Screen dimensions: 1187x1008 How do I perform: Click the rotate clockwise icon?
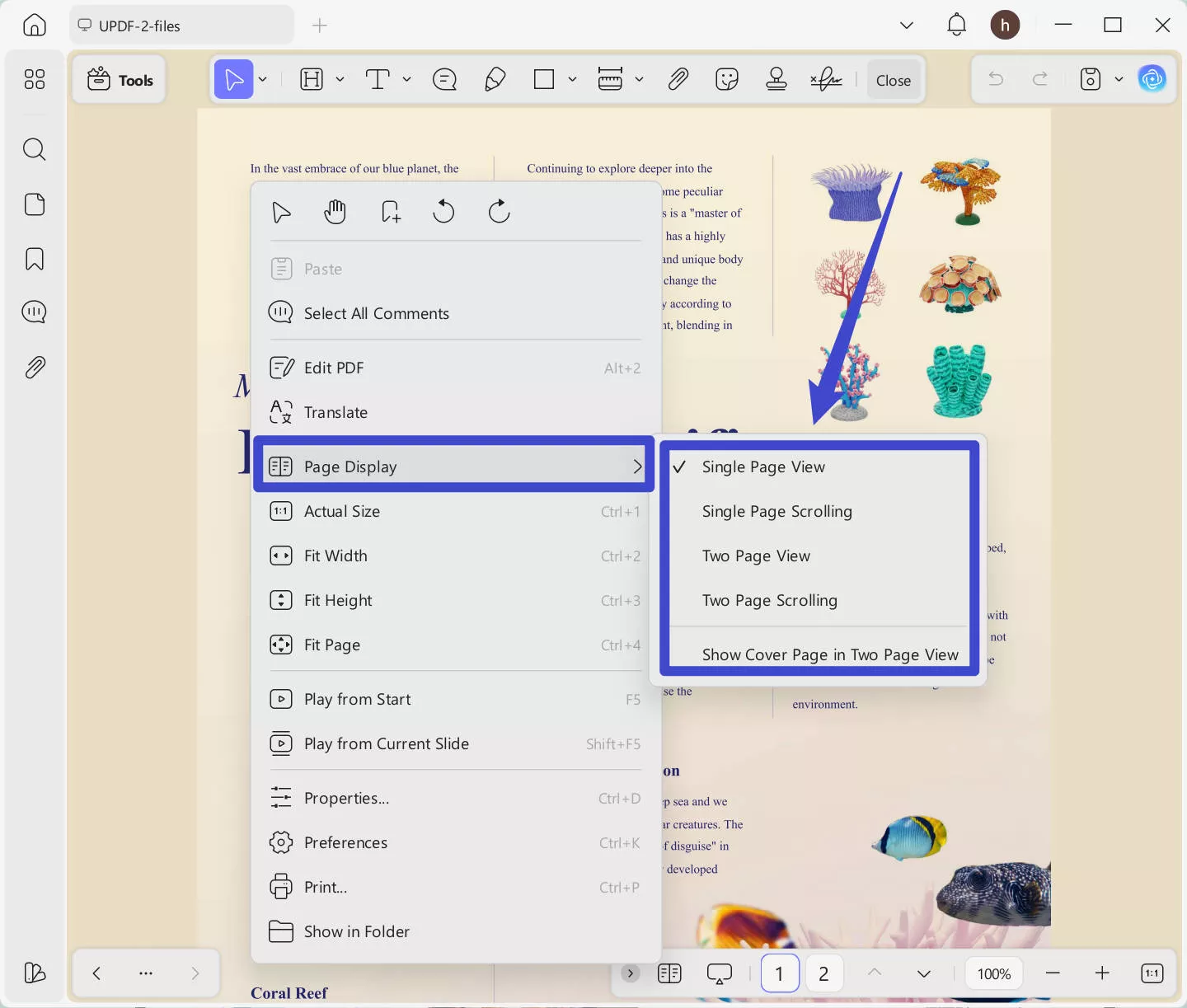click(499, 212)
